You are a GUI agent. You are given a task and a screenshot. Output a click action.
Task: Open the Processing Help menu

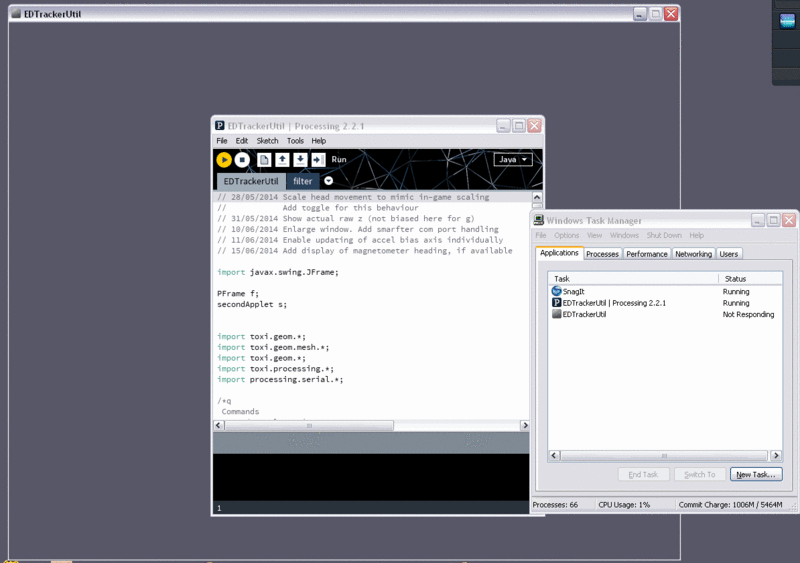pyautogui.click(x=318, y=141)
